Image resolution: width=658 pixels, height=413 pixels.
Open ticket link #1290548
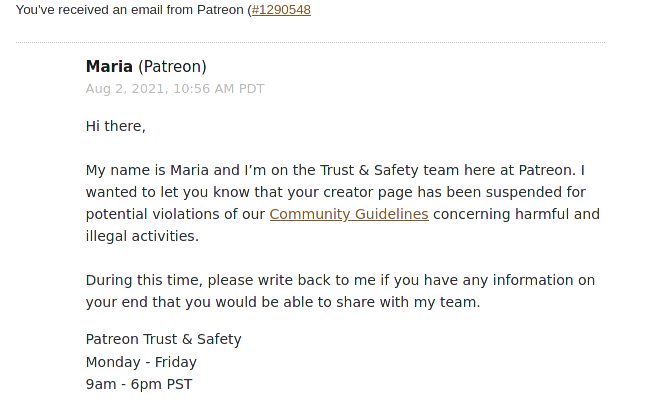[281, 10]
